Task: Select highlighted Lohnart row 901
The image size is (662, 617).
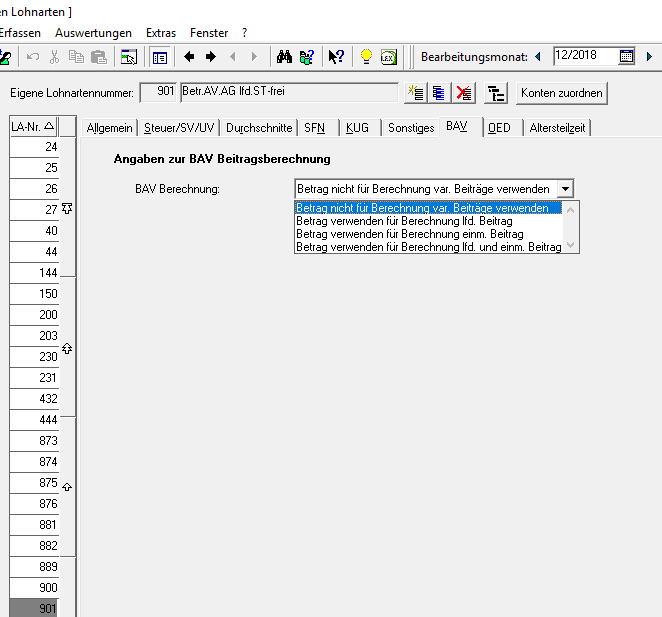Action: point(35,608)
